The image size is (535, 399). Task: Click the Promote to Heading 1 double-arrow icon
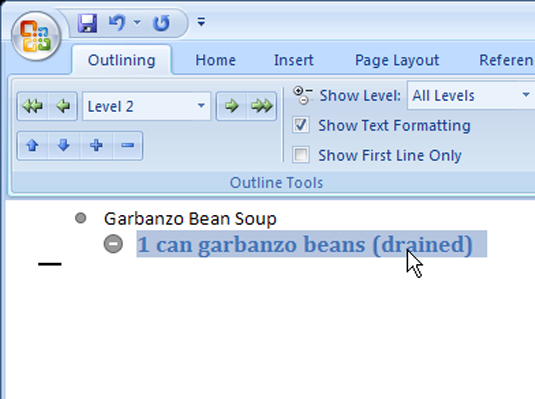[x=32, y=106]
